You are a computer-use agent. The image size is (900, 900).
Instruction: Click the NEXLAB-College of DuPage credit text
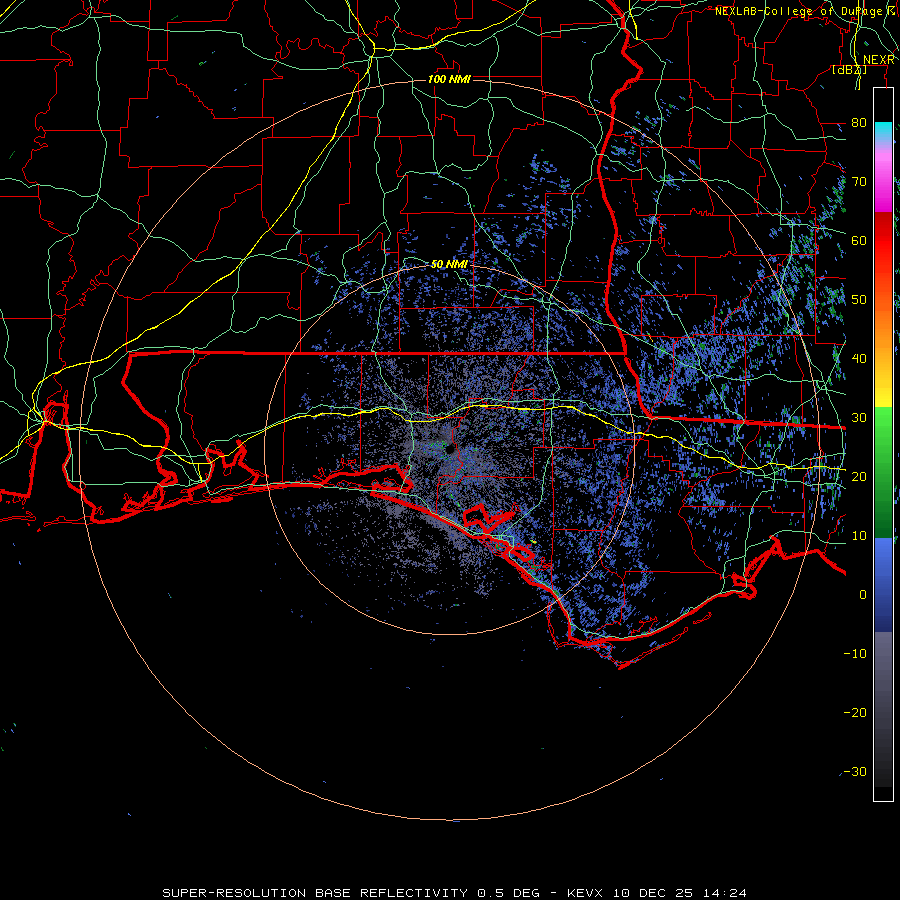click(x=805, y=11)
